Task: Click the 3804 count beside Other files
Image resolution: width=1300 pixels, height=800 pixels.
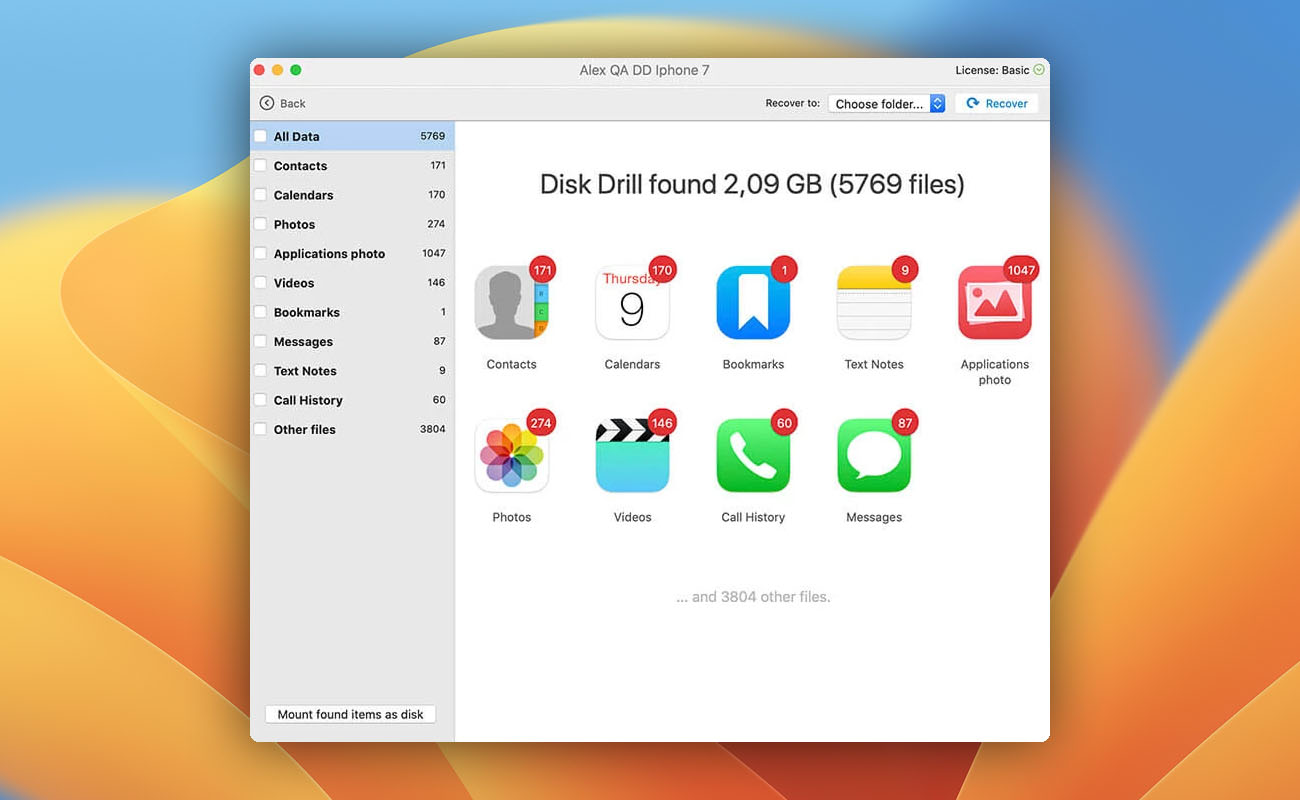Action: pos(433,429)
